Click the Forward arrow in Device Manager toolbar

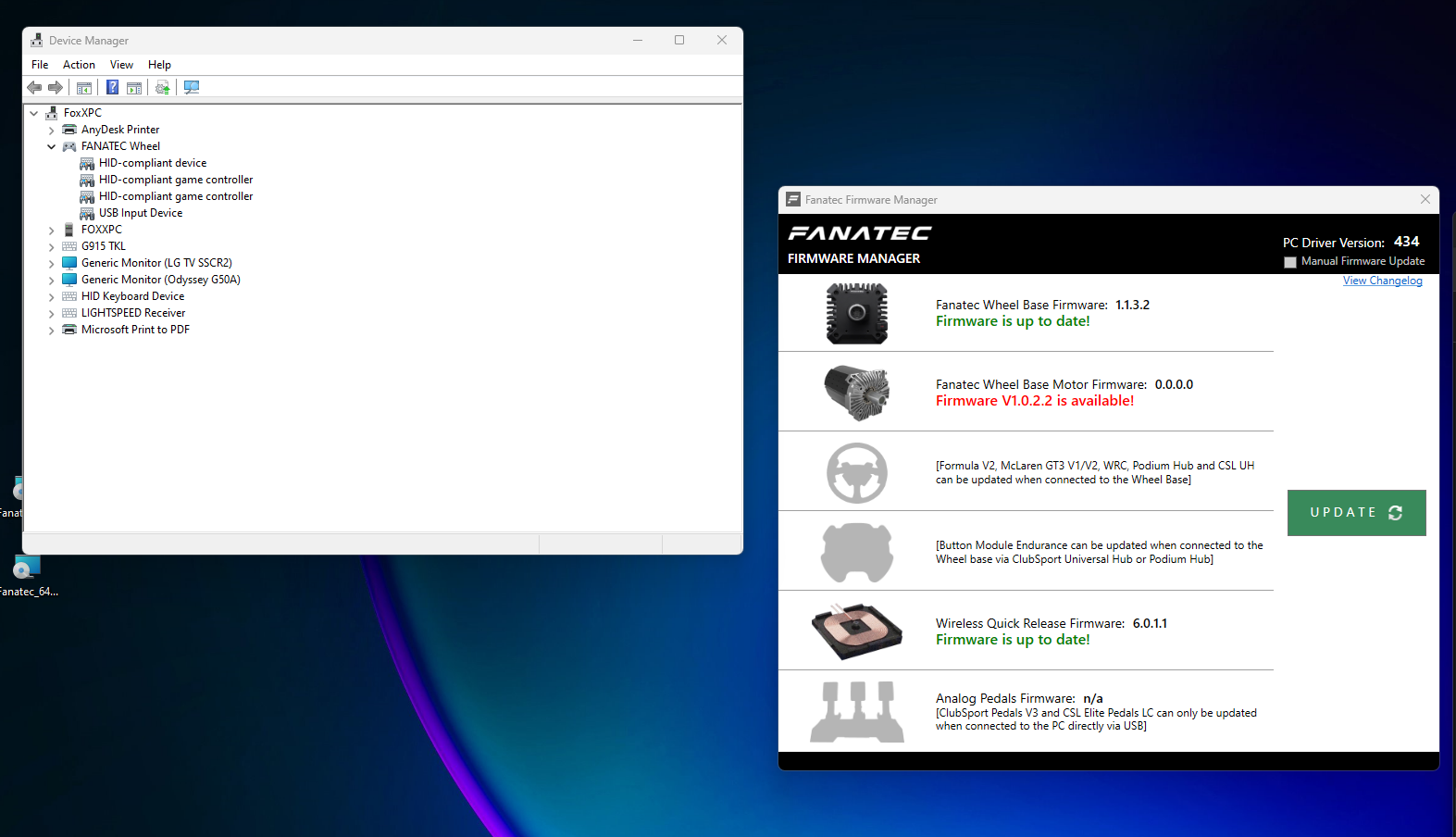(x=56, y=87)
